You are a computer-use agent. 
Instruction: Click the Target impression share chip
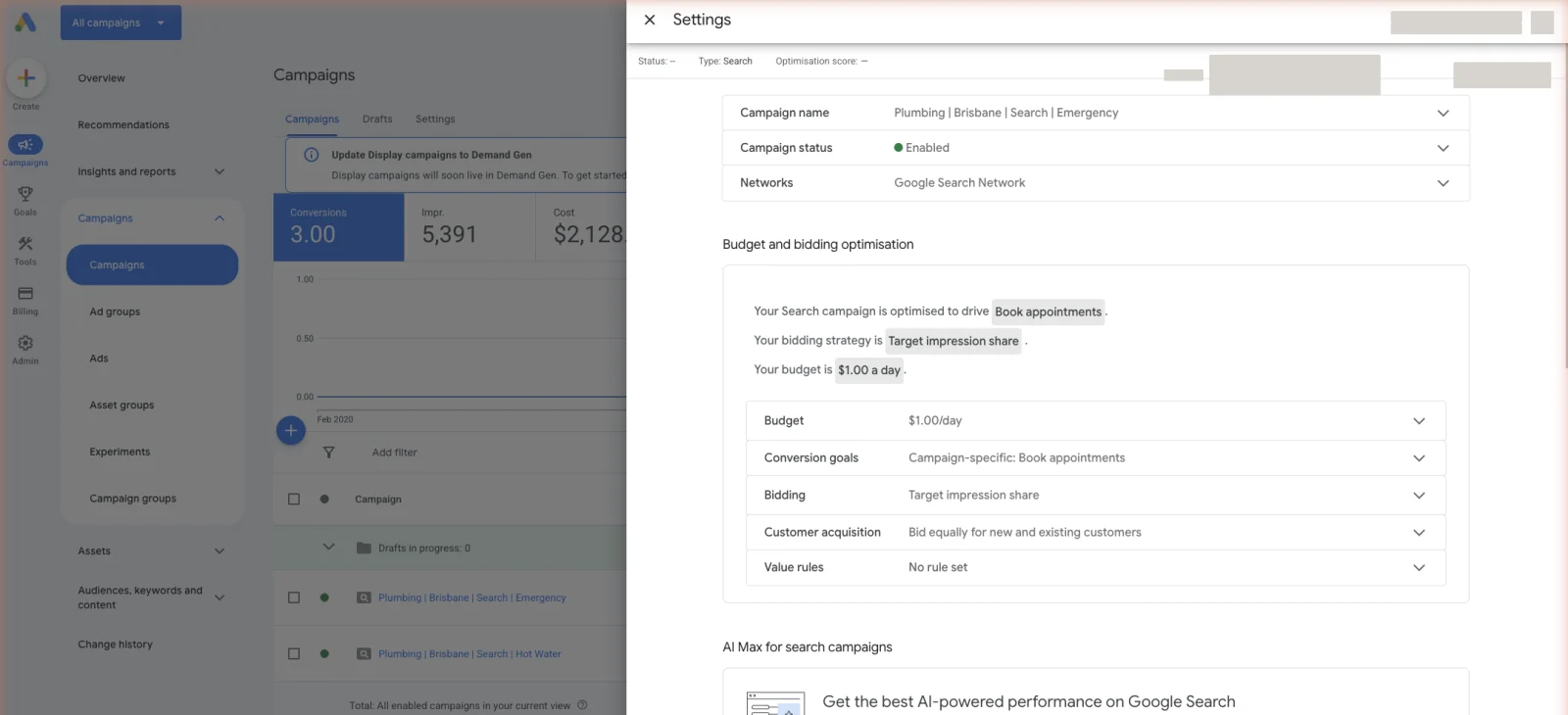click(954, 341)
